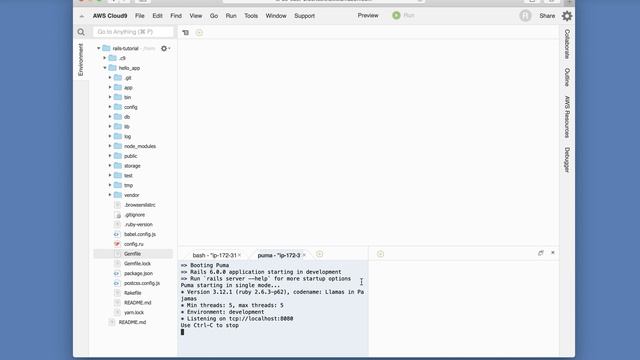Image resolution: width=640 pixels, height=360 pixels.
Task: Select the .browserslistrc file
Action: (x=140, y=205)
